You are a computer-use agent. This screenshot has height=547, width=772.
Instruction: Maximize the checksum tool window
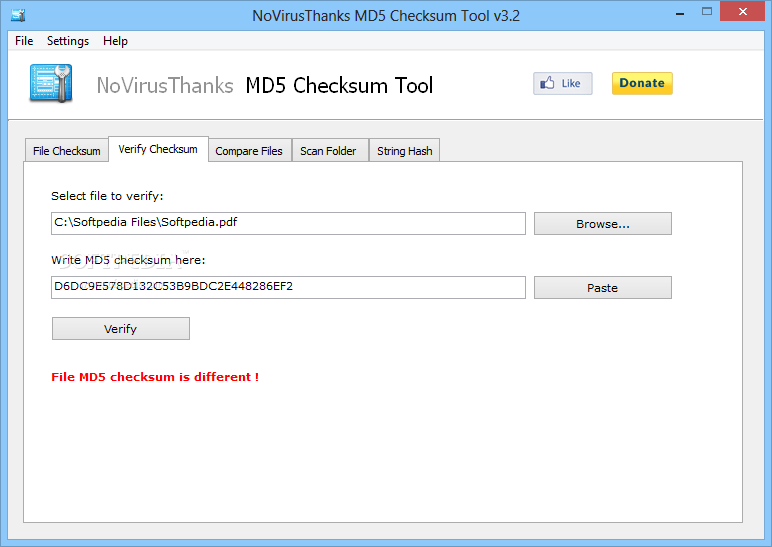707,12
